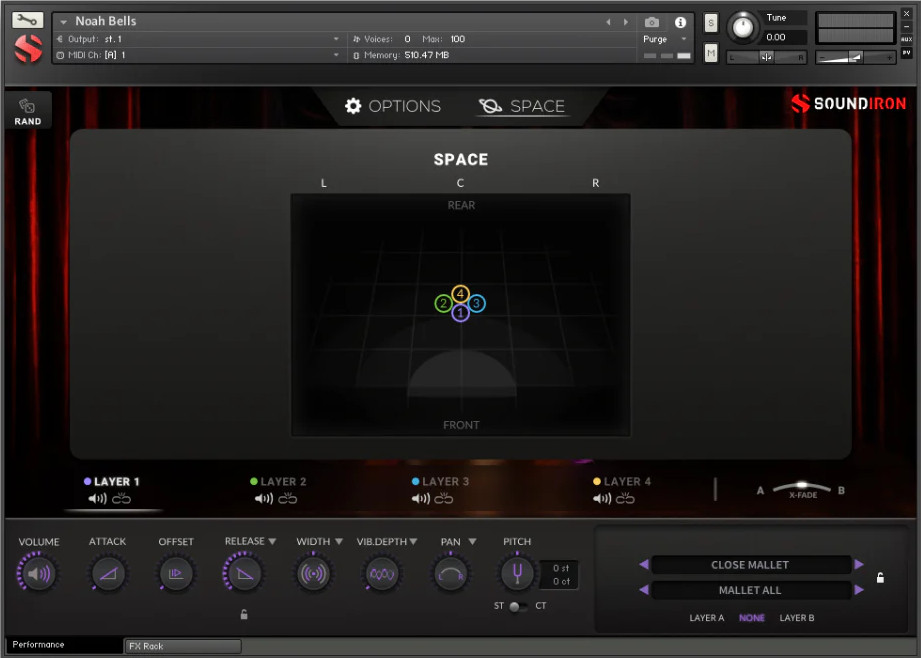Mute Layer 1 using its speaker icon
The height and width of the screenshot is (658, 921).
point(97,498)
